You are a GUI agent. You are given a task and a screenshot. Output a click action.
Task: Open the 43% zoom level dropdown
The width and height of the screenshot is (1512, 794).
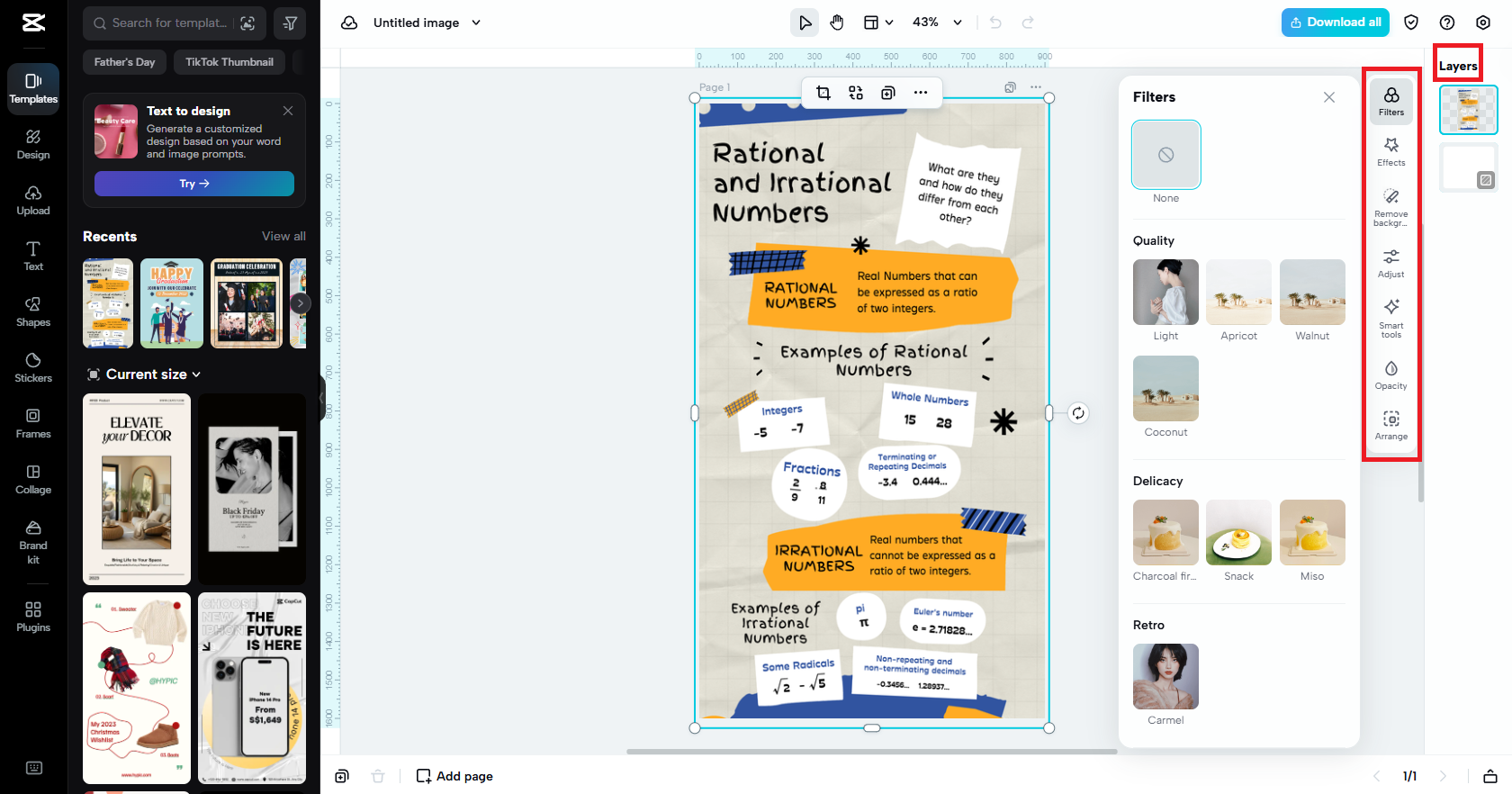937,23
